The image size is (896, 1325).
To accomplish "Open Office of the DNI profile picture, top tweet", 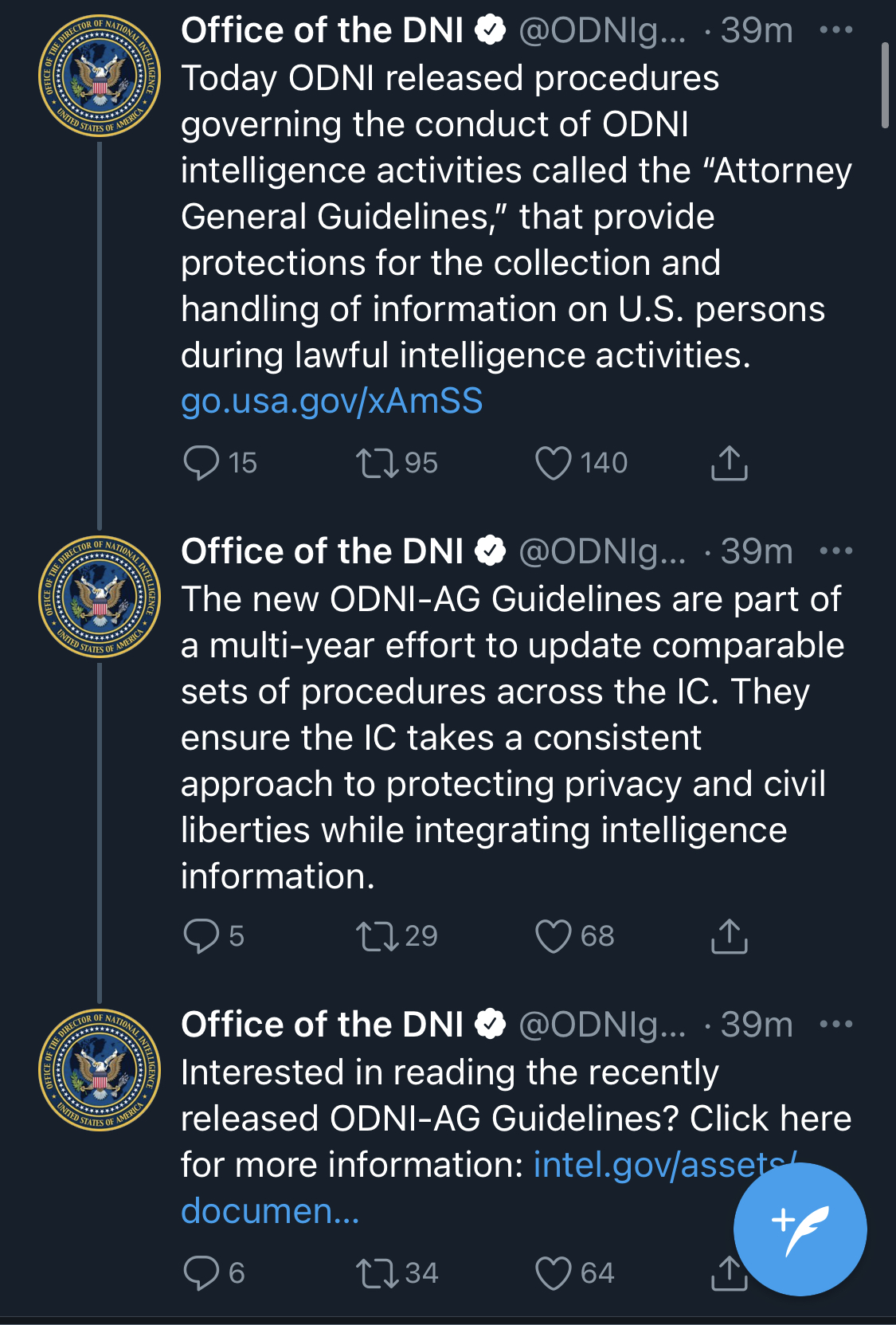I will pos(100,76).
